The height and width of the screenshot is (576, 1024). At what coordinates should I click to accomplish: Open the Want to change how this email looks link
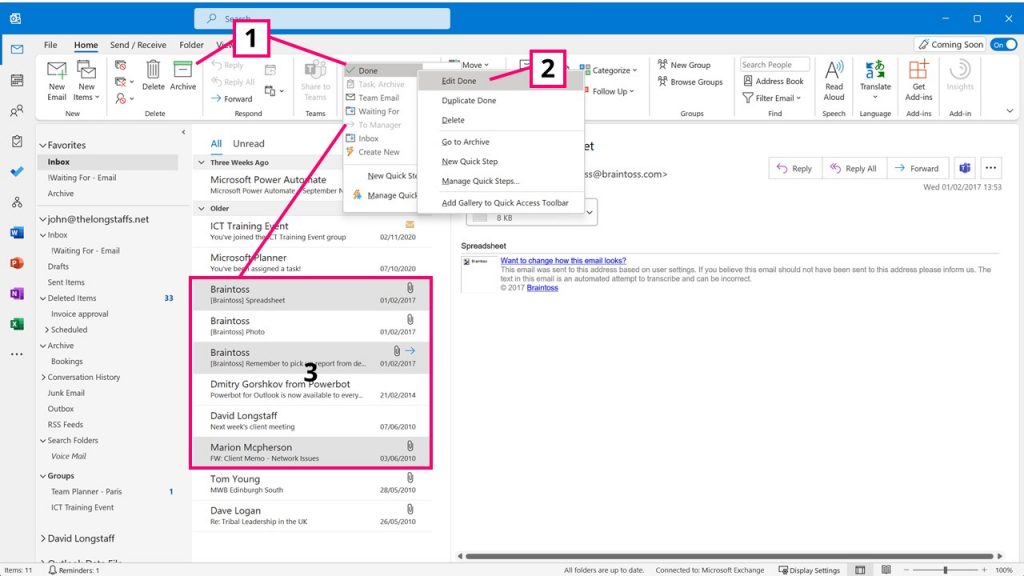pyautogui.click(x=565, y=260)
